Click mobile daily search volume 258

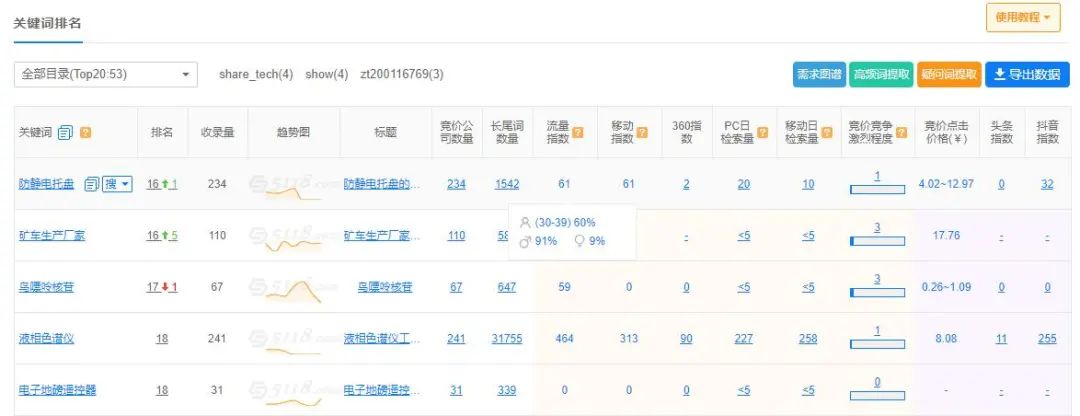[808, 339]
